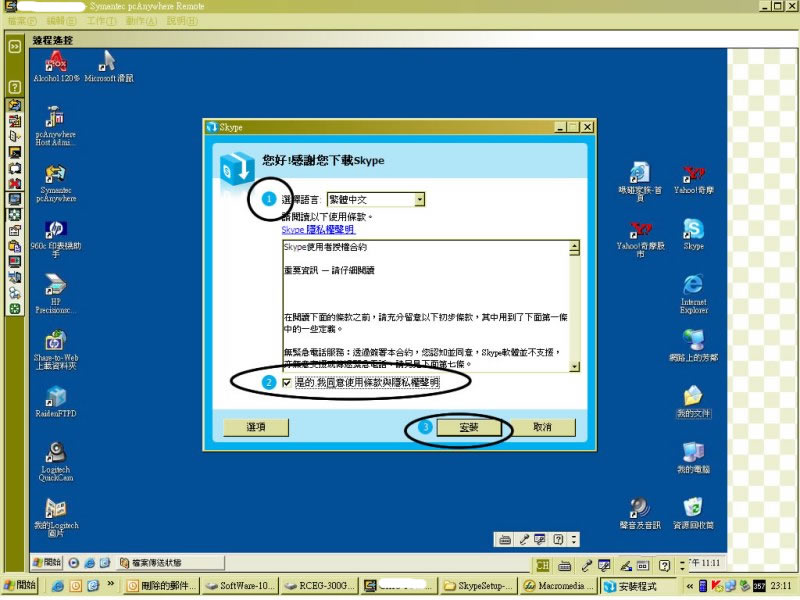This screenshot has width=800, height=600.
Task: Open the 工作(T) menu in pcAnywhere
Action: tap(102, 21)
